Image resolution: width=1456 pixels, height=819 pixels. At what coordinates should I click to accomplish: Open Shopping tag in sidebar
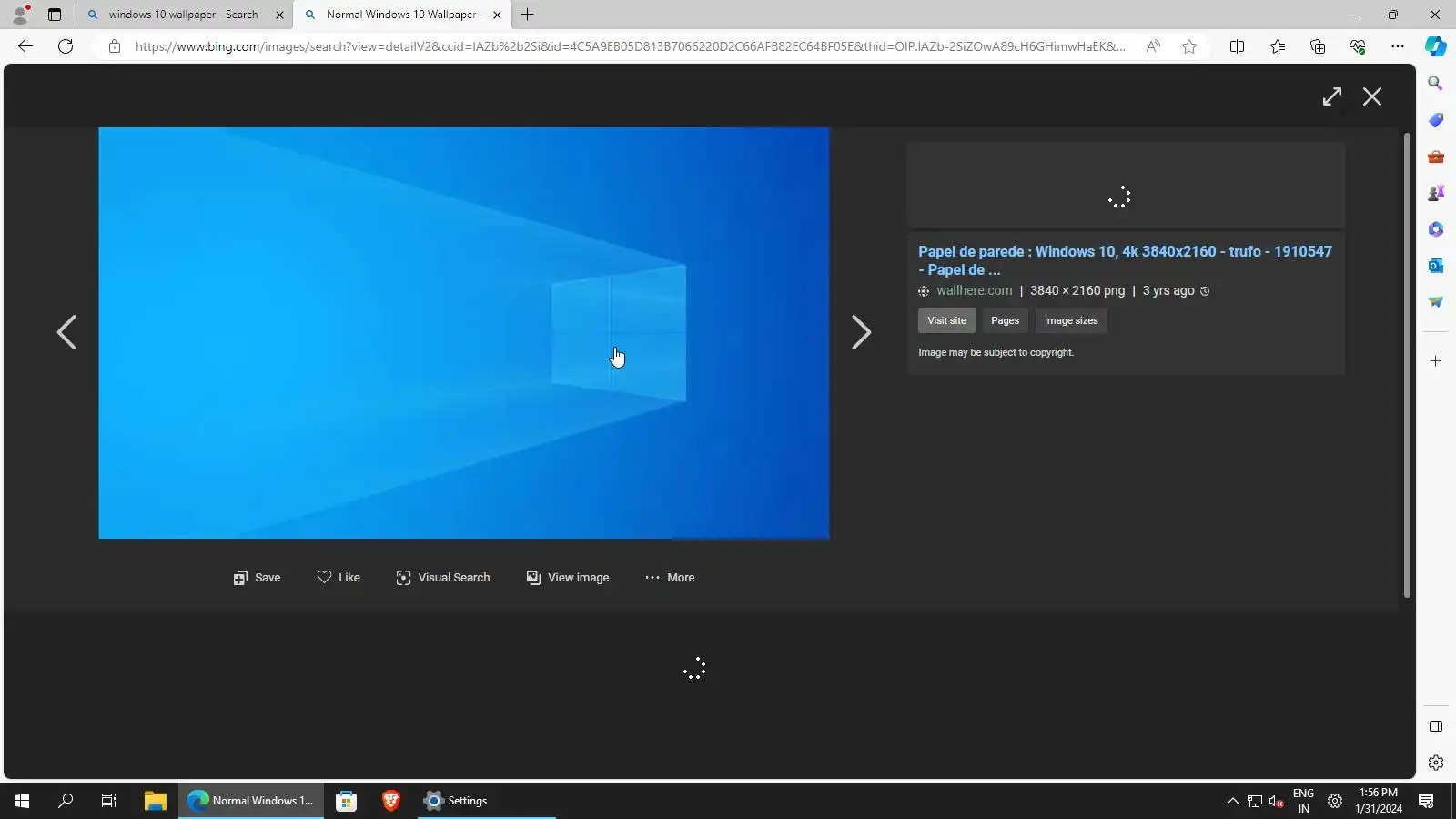1436,120
